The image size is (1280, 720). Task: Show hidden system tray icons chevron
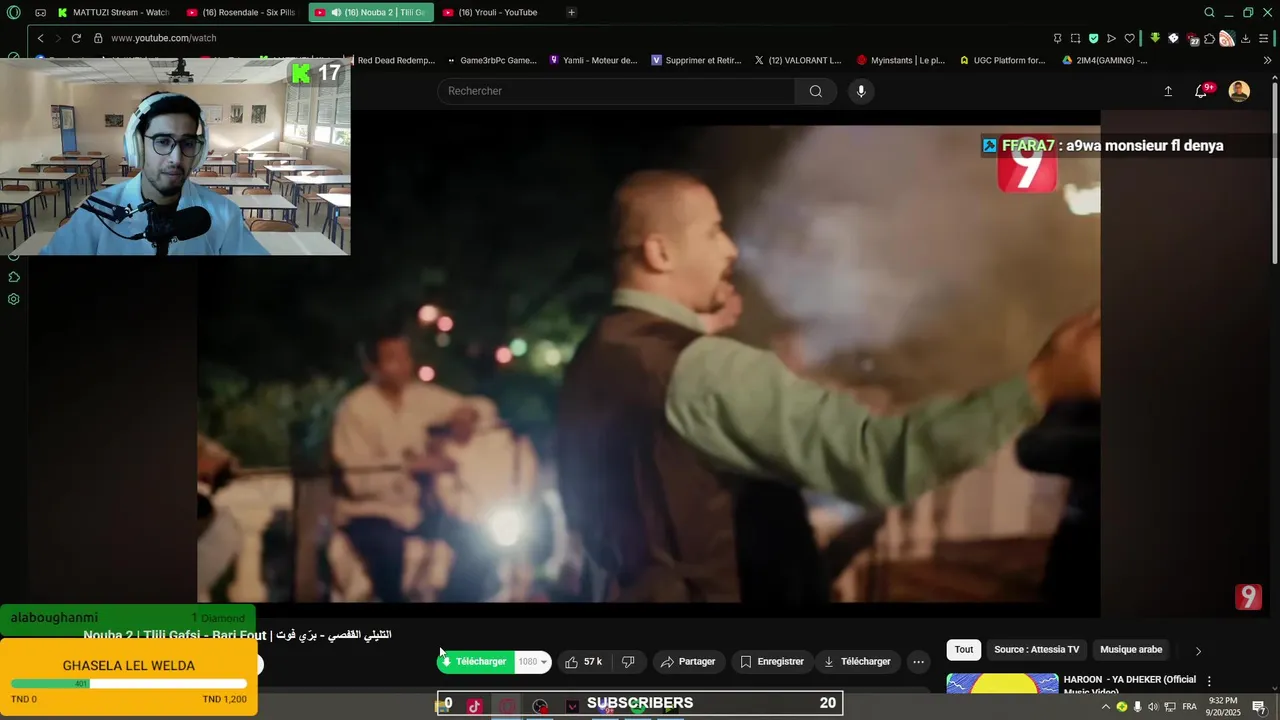[x=1105, y=707]
